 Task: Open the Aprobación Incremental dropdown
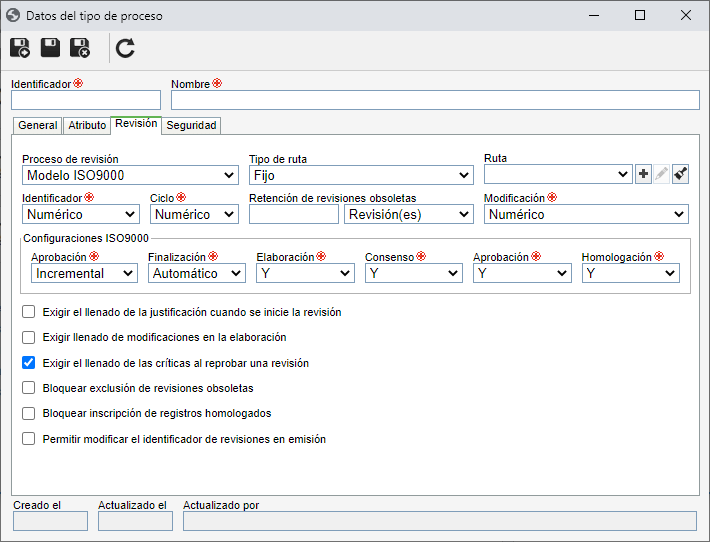84,273
